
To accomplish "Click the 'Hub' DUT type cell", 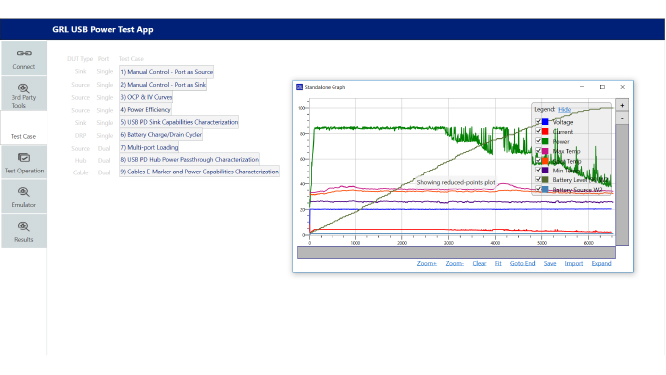I will [80, 161].
